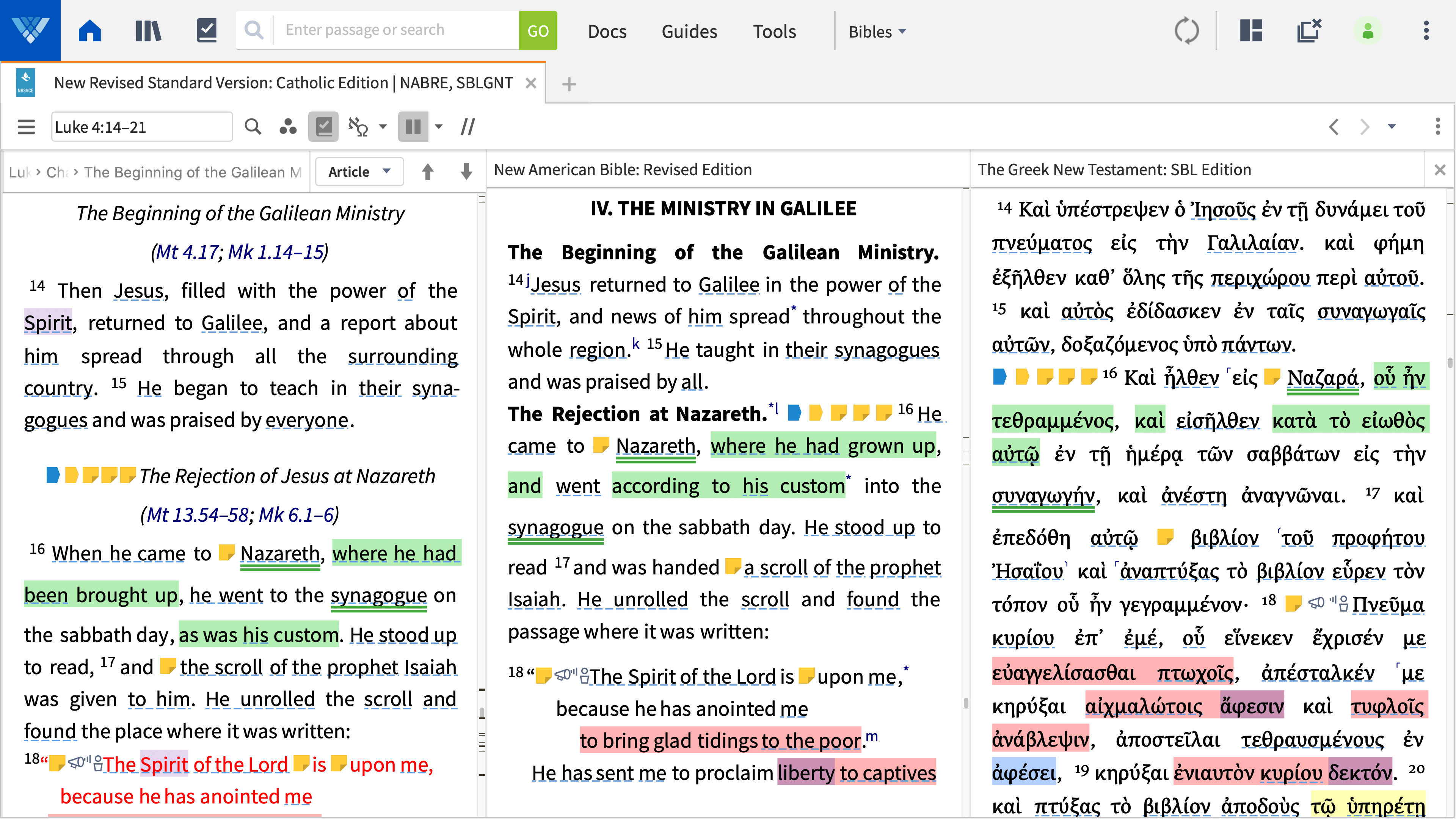Click the parallel resources slashes icon

pos(468,127)
